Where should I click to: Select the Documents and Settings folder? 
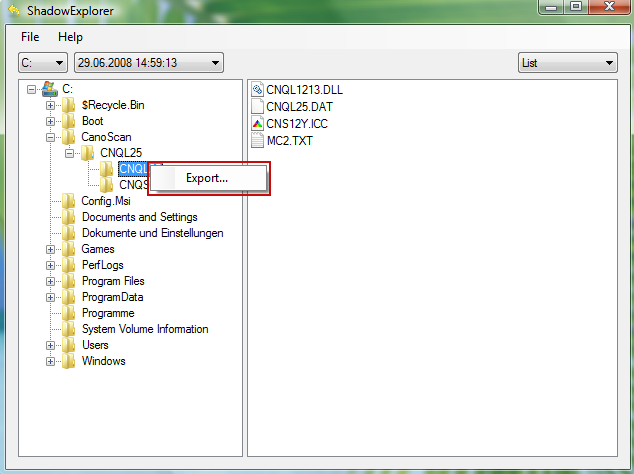point(139,217)
